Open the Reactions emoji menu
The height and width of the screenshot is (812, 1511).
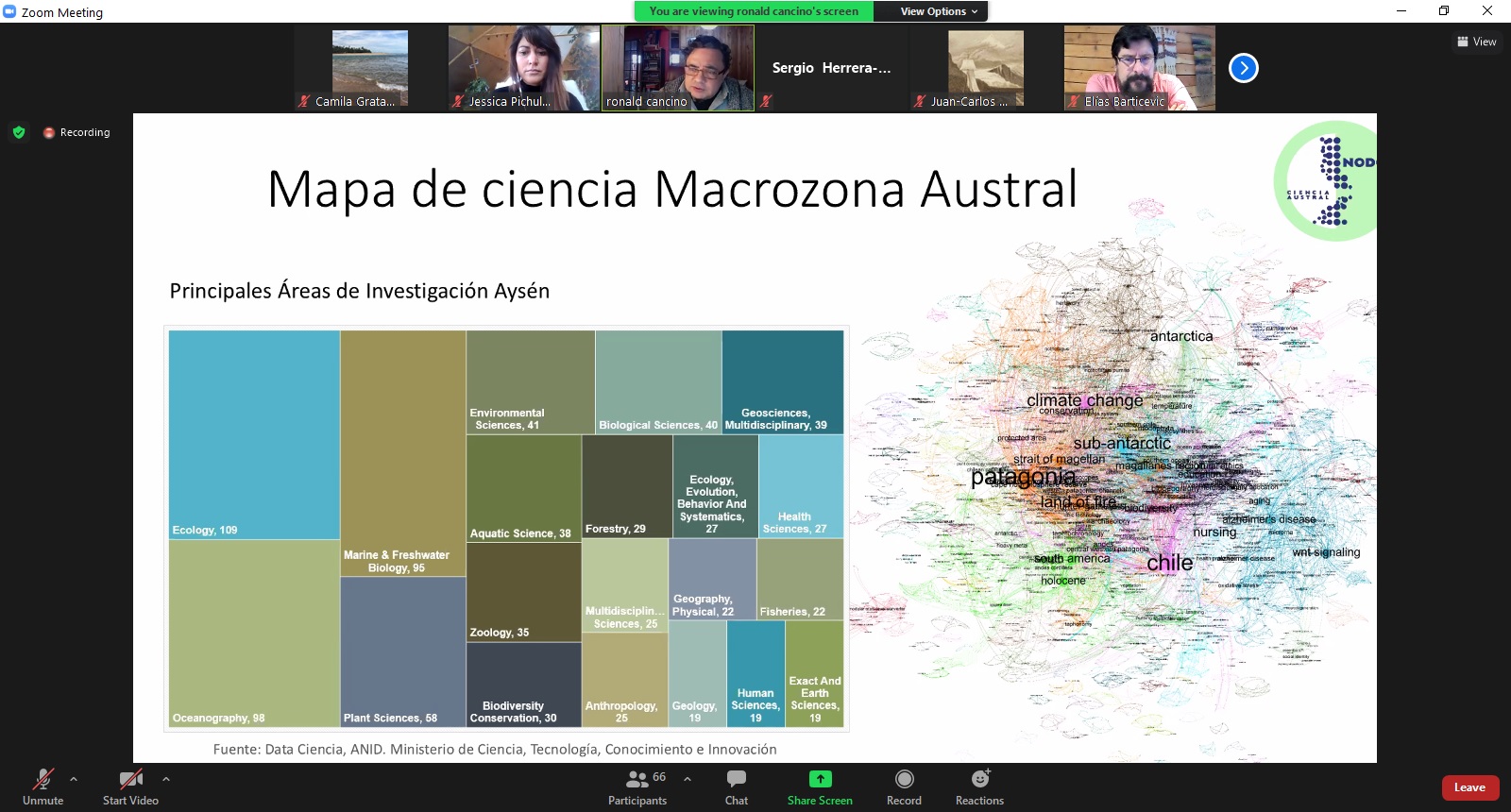(x=979, y=780)
